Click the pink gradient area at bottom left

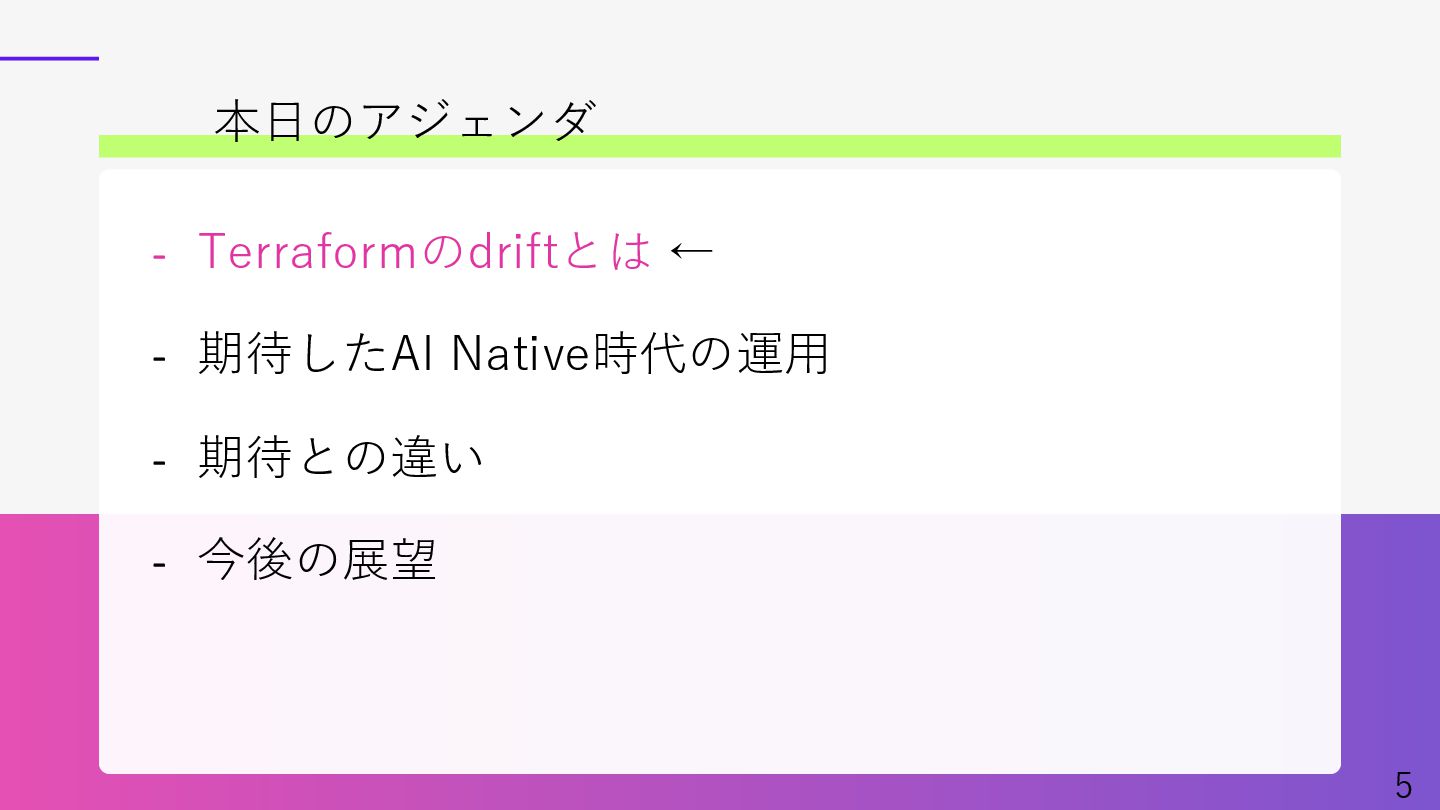[49, 660]
